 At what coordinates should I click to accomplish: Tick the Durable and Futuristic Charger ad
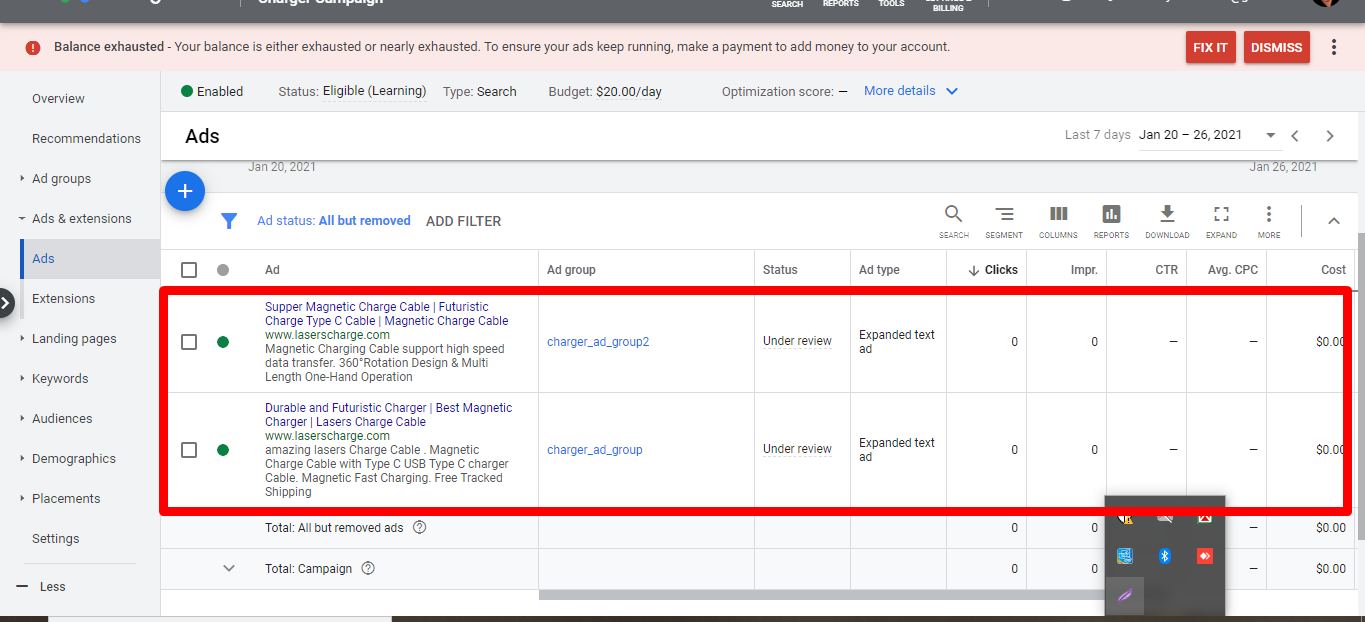tap(189, 450)
